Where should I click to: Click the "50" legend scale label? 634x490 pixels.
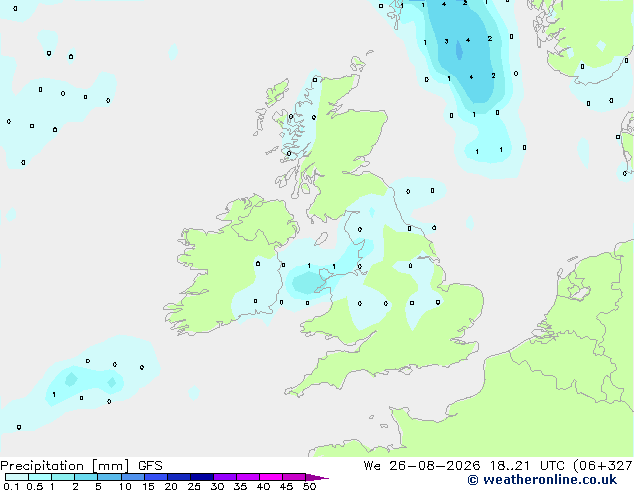point(309,486)
